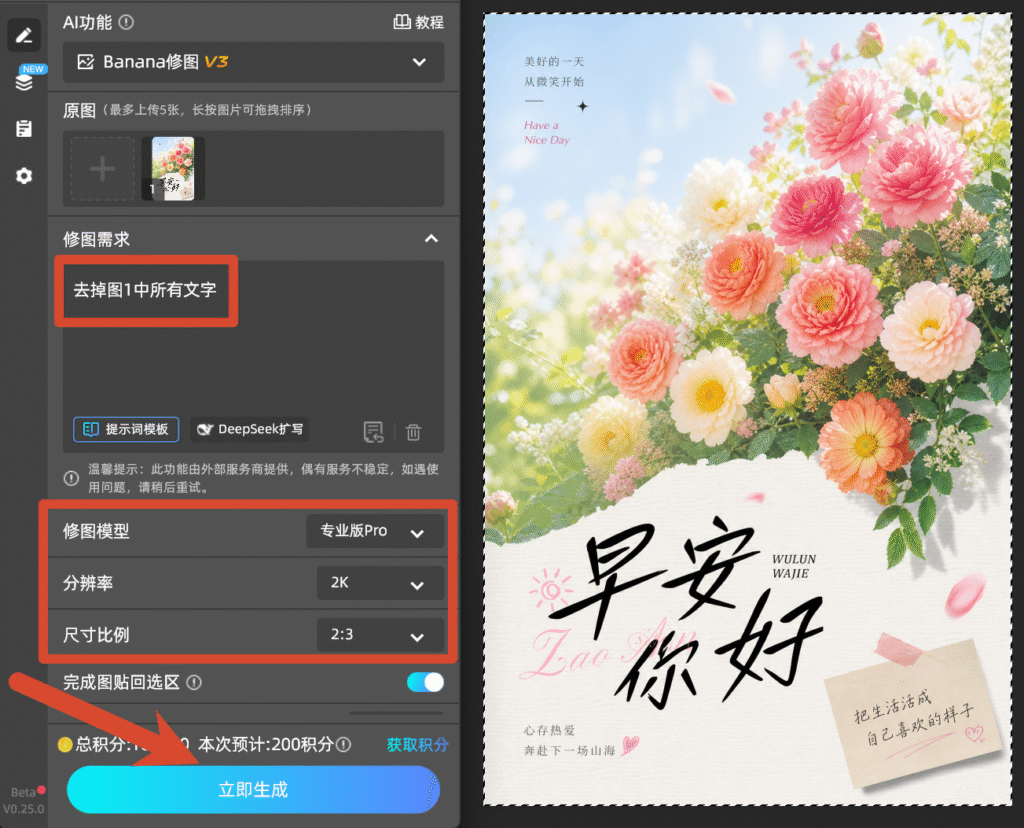Click the 获取积分 link
The height and width of the screenshot is (828, 1024).
click(417, 744)
